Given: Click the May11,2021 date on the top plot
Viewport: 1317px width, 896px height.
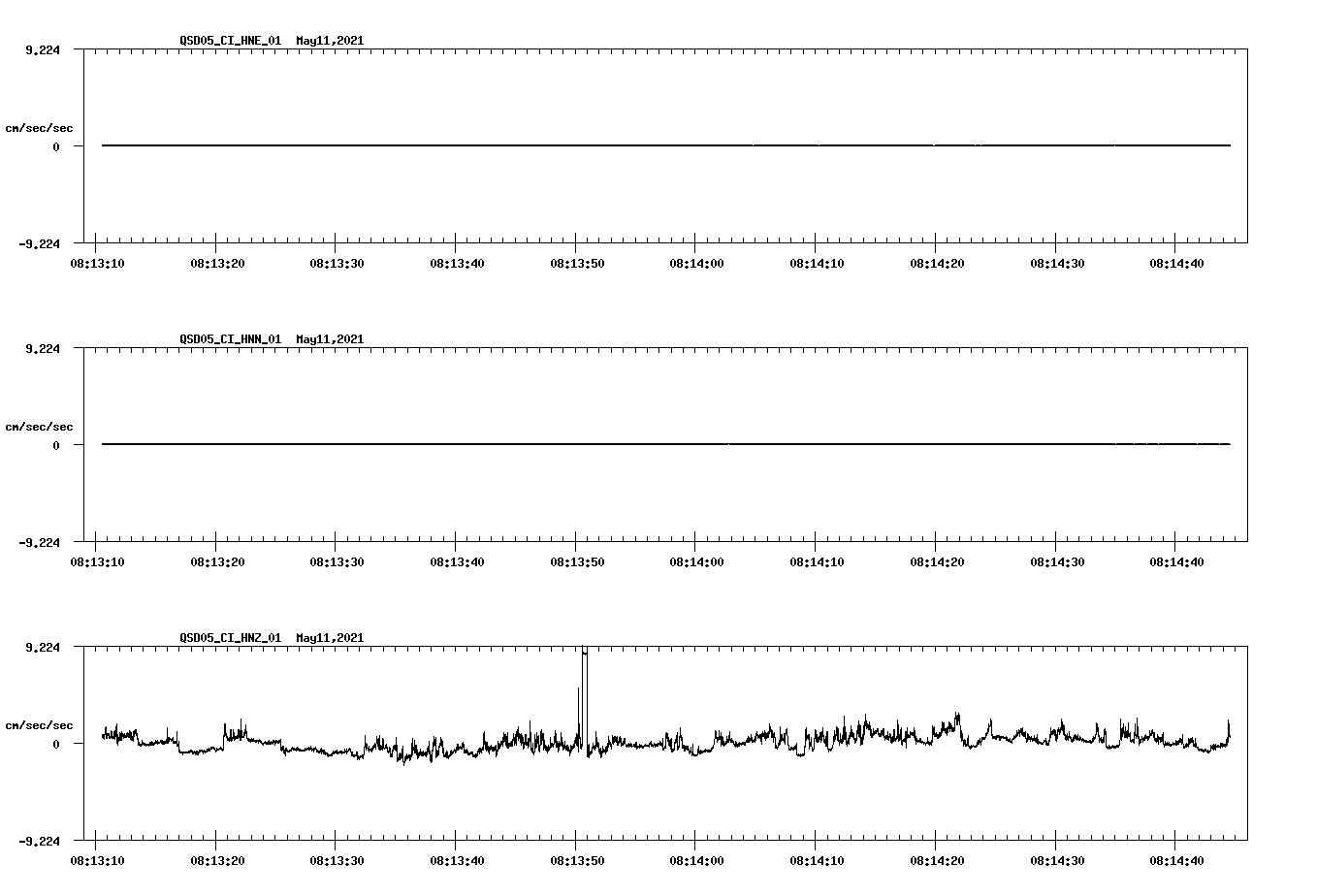Looking at the screenshot, I should click(x=330, y=42).
